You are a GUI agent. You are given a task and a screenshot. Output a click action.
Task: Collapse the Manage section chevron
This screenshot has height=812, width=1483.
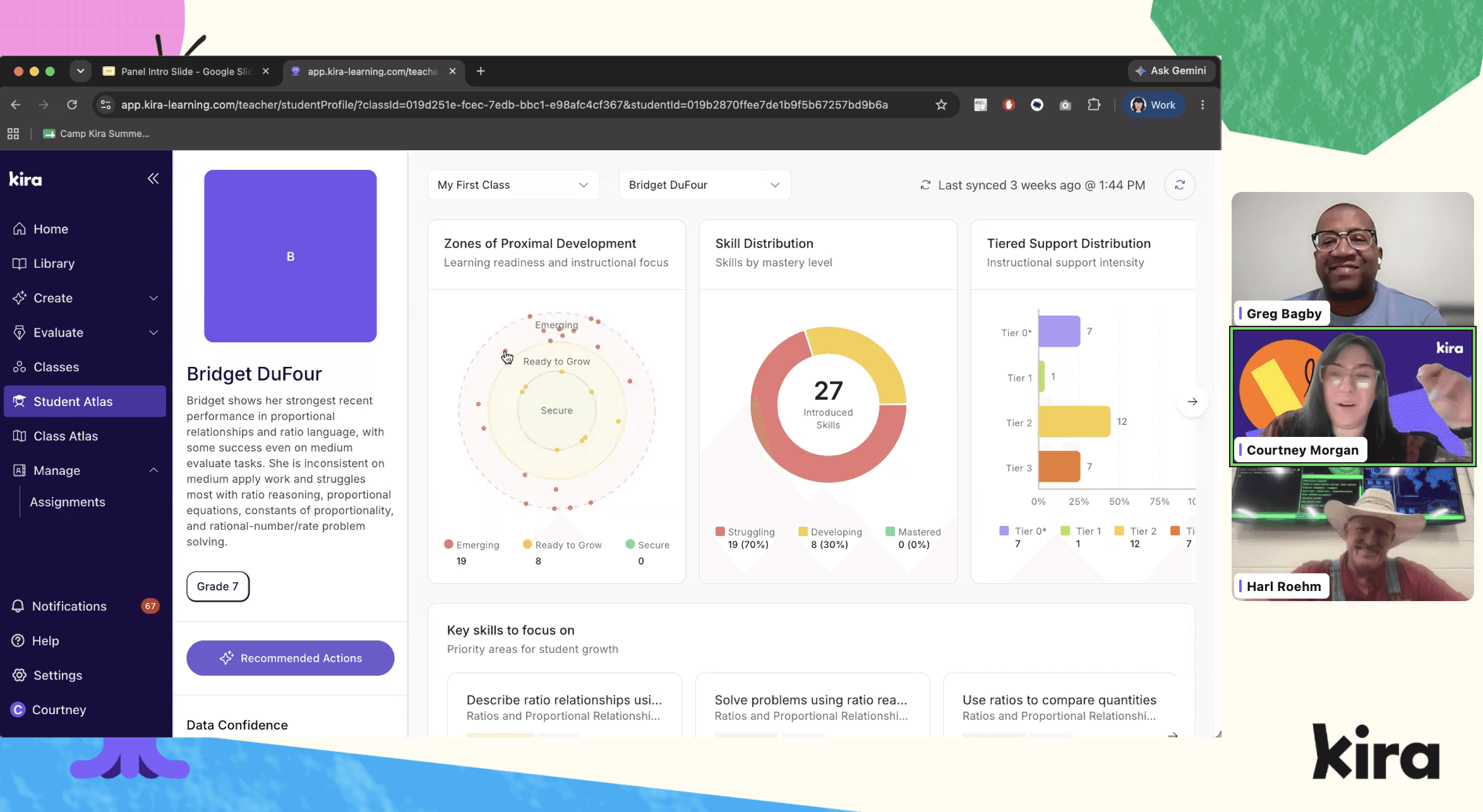[153, 470]
